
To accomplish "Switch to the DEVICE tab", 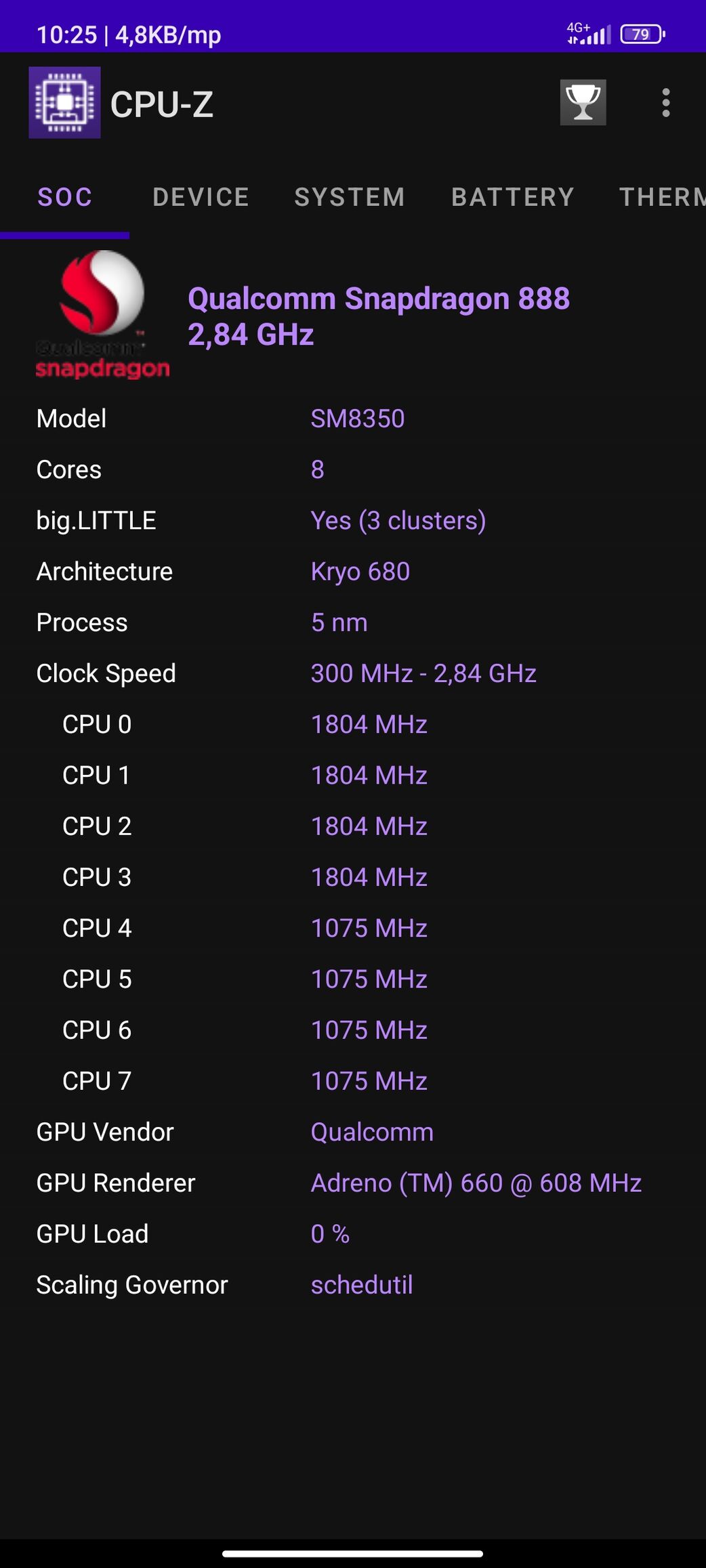I will tap(201, 197).
